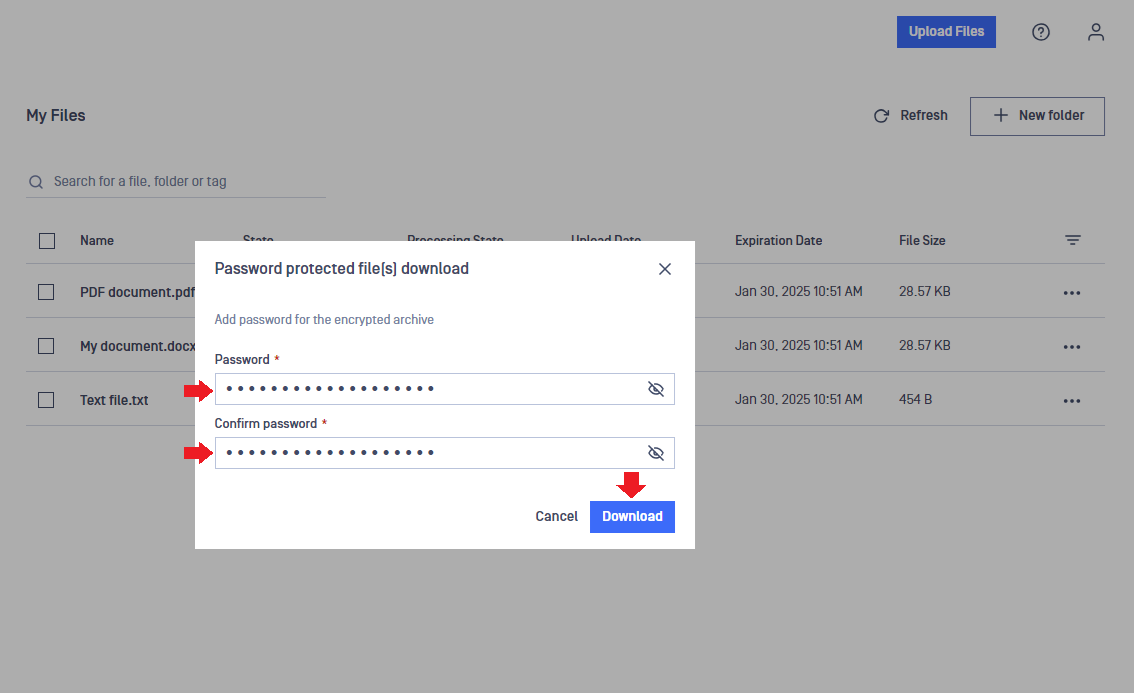Expand actions menu for Text file.txt row

pos(1072,401)
